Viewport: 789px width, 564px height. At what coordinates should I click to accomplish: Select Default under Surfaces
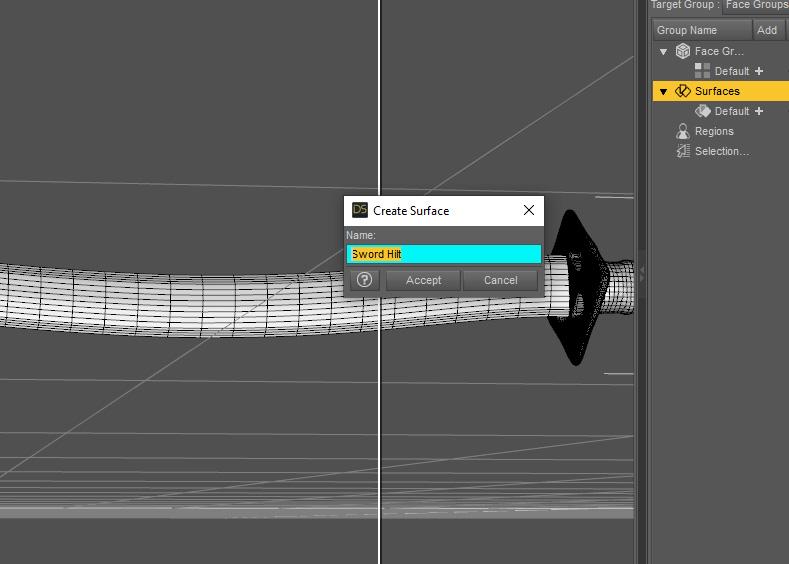(x=732, y=112)
